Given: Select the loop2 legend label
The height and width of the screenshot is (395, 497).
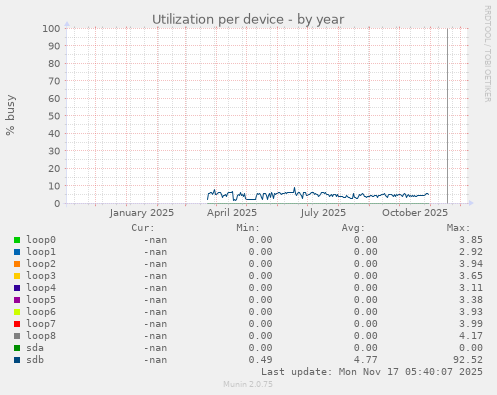Looking at the screenshot, I should click(41, 264).
